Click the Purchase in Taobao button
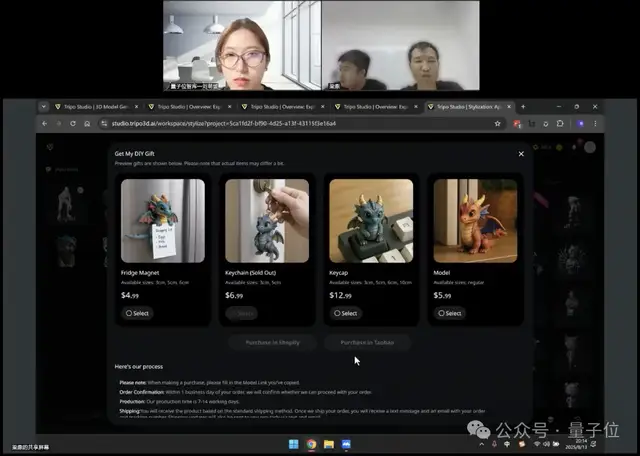The height and width of the screenshot is (456, 640). pyautogui.click(x=367, y=342)
